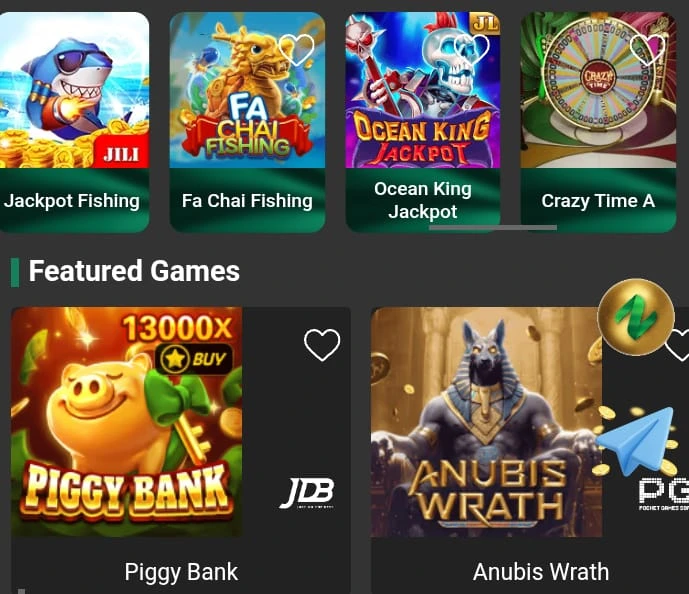Open the Piggy Bank game artwork

point(127,422)
